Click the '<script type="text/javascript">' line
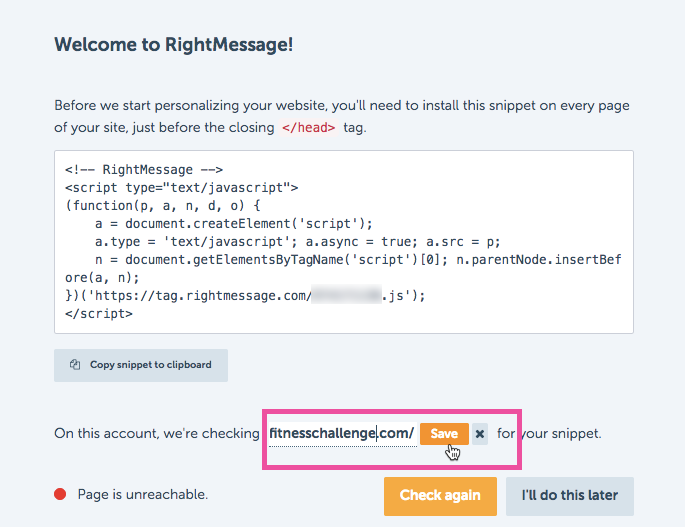This screenshot has height=527, width=685. click(181, 188)
